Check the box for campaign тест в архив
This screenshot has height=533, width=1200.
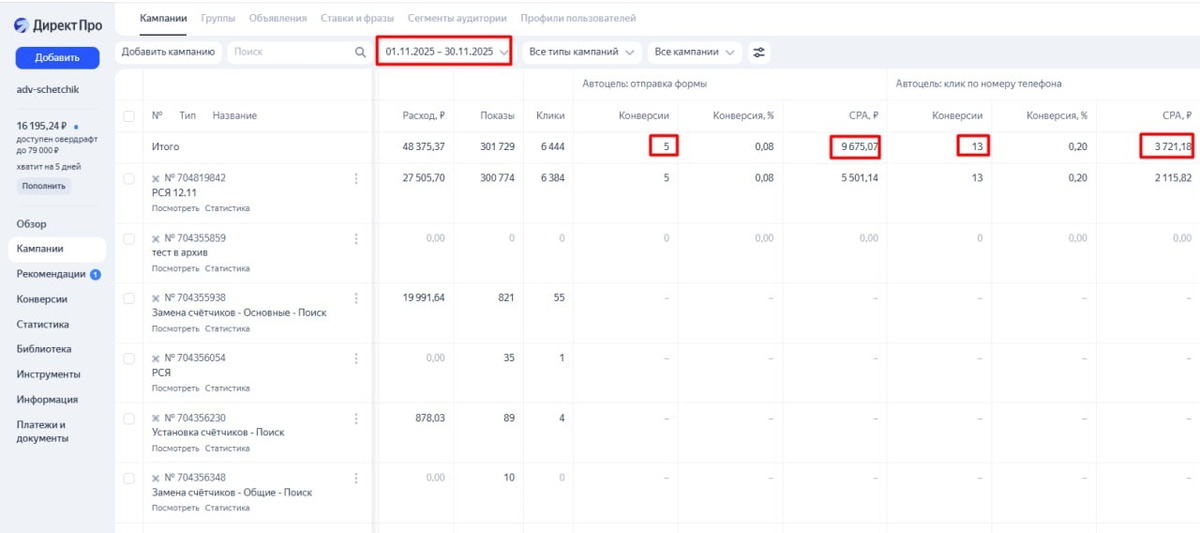pyautogui.click(x=128, y=239)
